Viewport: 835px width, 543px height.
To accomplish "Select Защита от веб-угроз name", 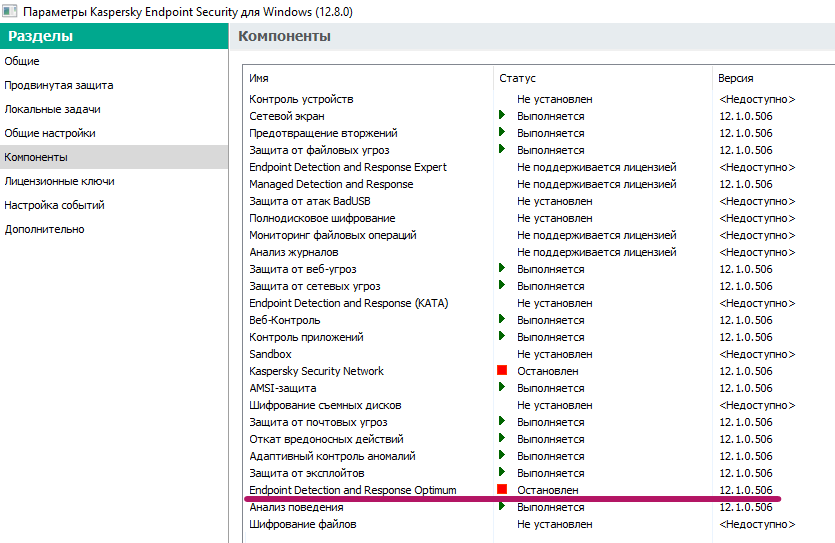I will [302, 269].
